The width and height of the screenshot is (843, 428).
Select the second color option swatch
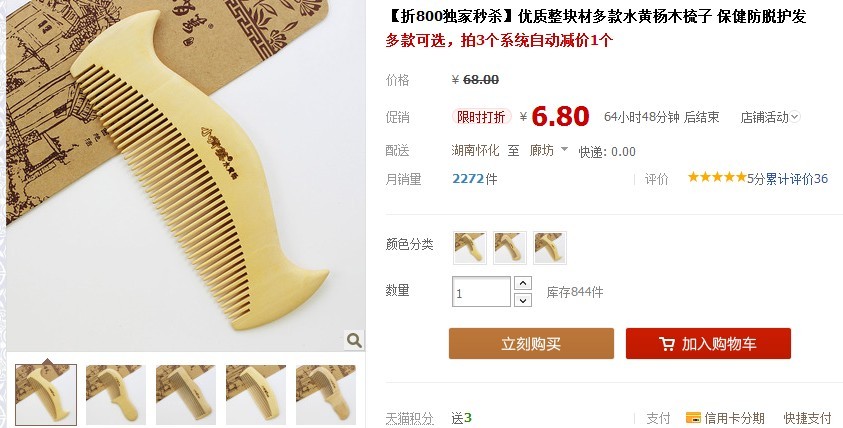coord(510,248)
